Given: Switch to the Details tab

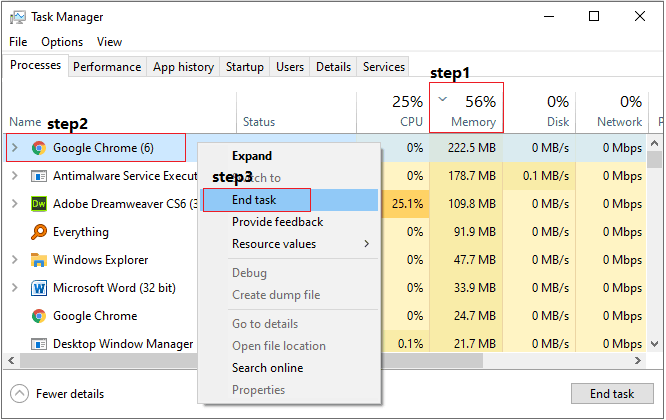Looking at the screenshot, I should pos(333,67).
